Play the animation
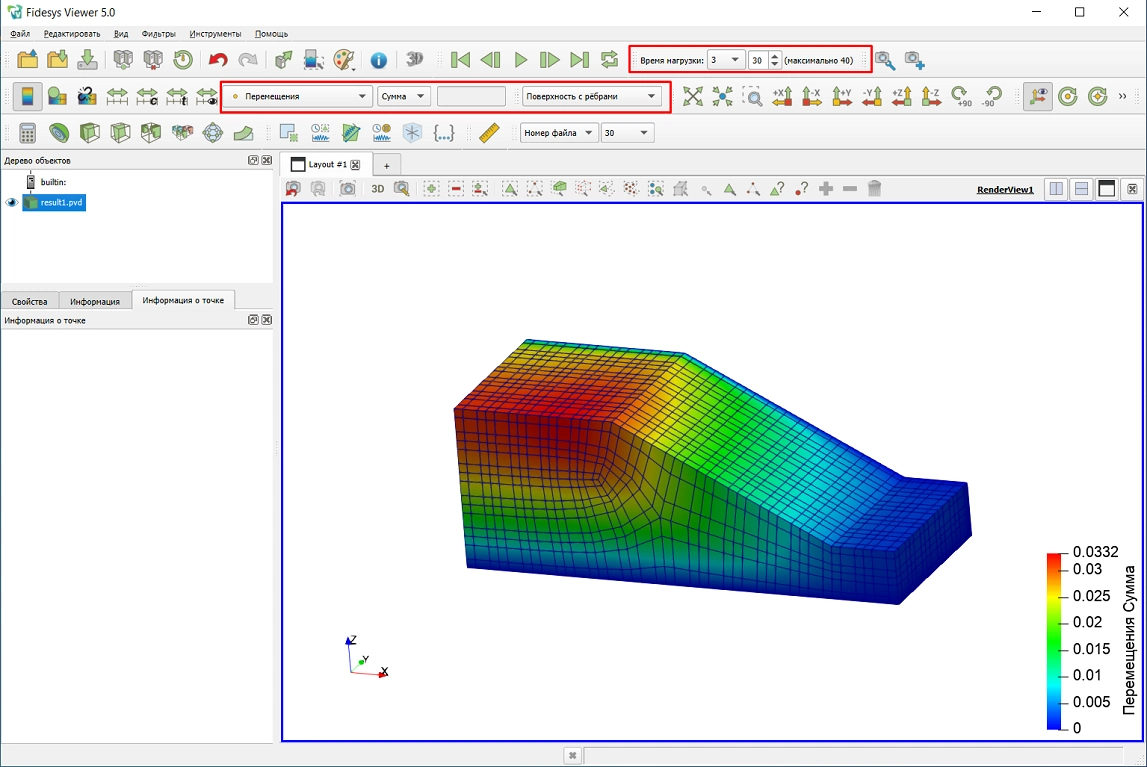 coord(520,60)
